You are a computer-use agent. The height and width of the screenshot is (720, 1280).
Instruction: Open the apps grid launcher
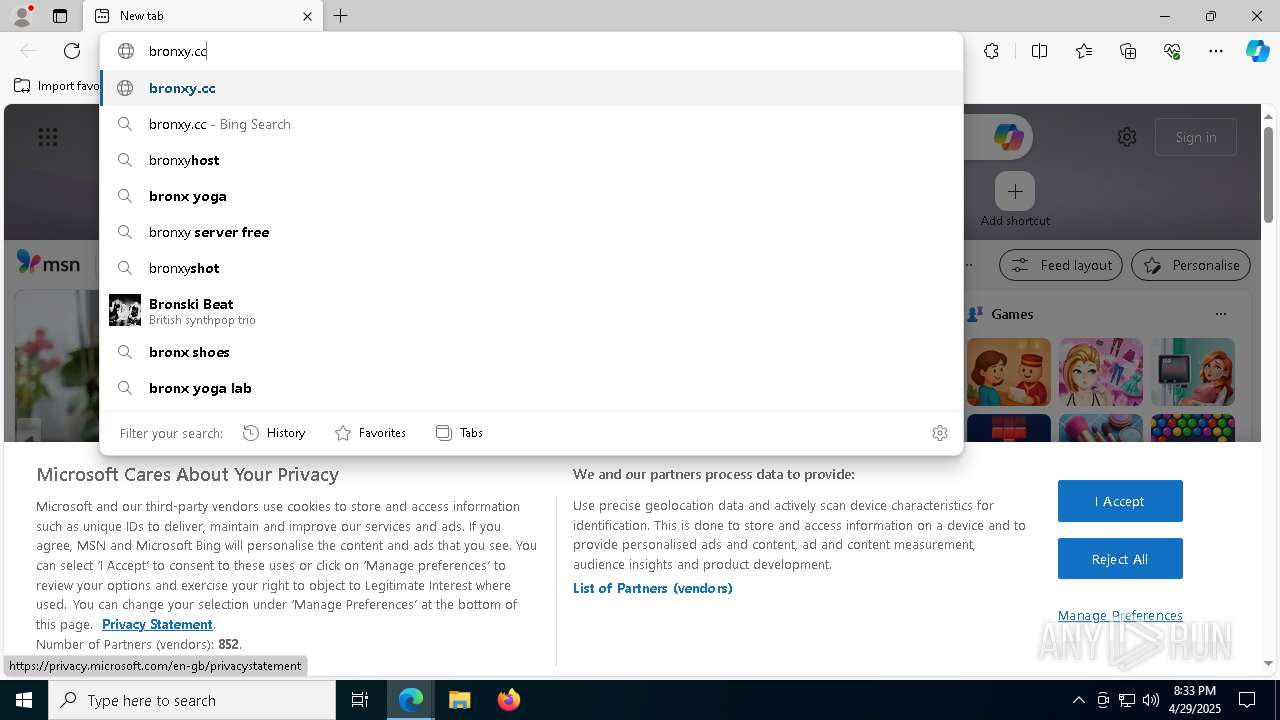point(48,137)
